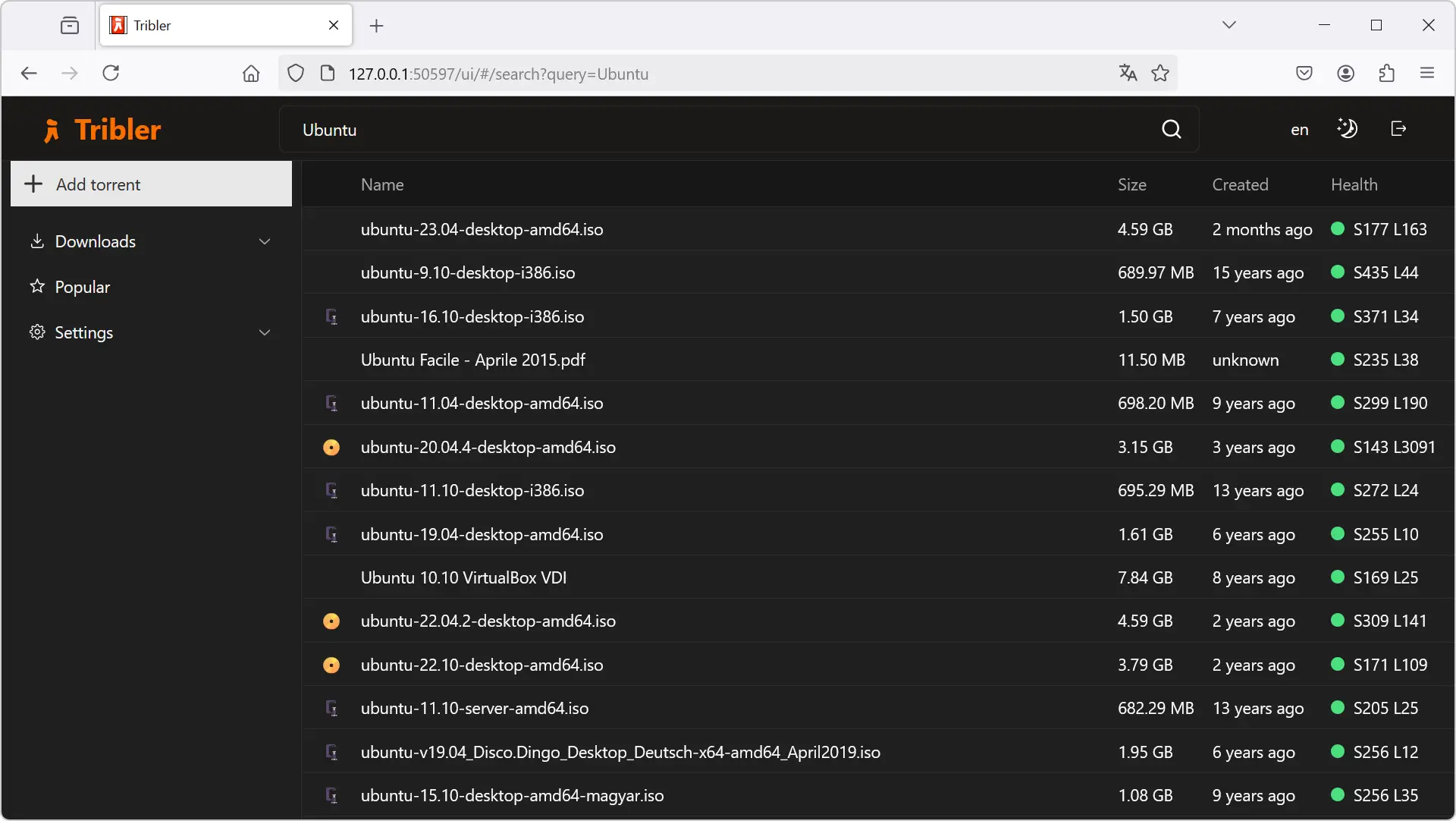This screenshot has width=1456, height=821.
Task: Click the file icon beside ubuntu-19.04-desktop-amd64.iso
Action: 331,534
